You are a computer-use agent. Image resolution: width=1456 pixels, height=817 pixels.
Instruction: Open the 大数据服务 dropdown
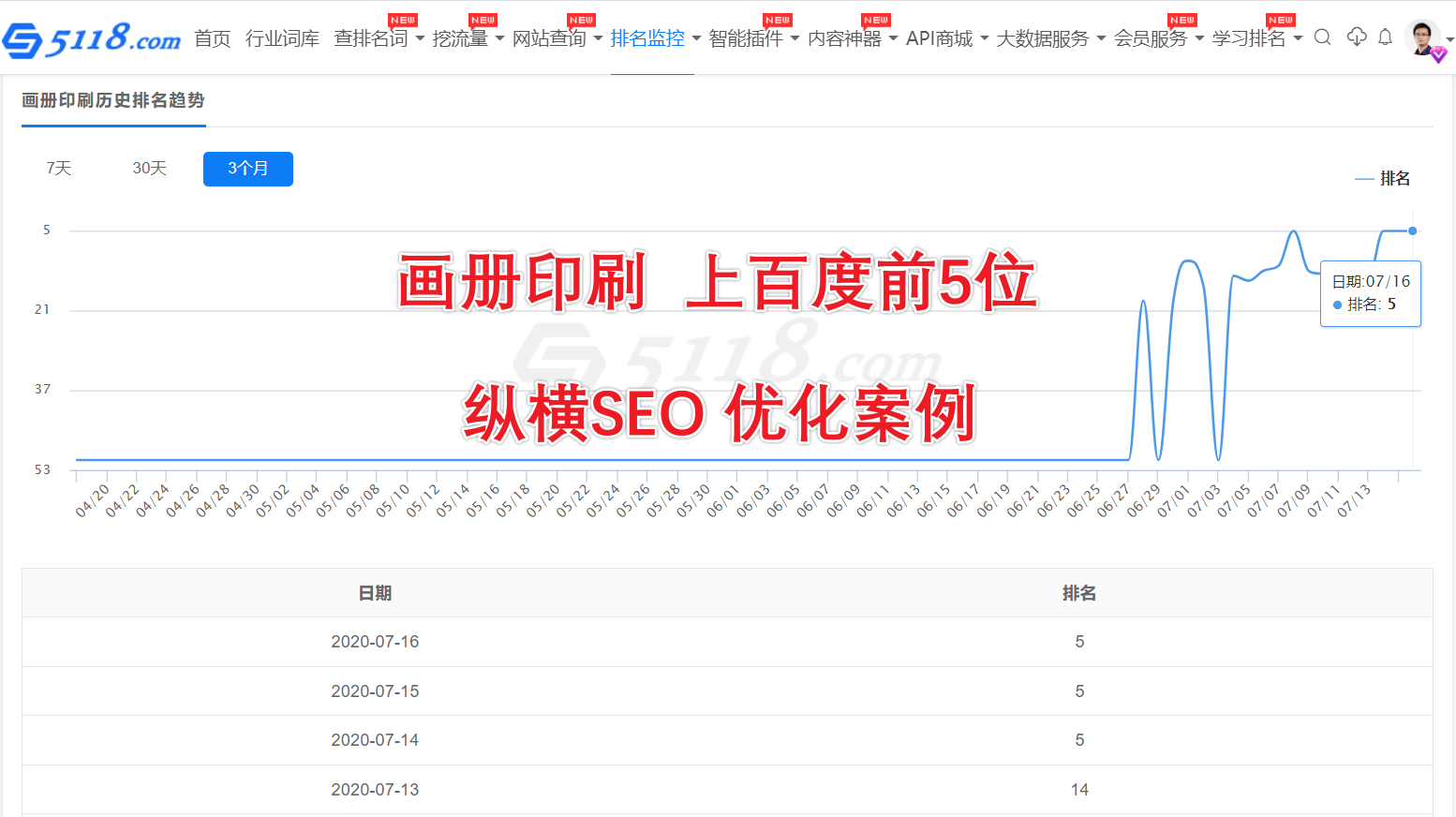click(x=1050, y=38)
